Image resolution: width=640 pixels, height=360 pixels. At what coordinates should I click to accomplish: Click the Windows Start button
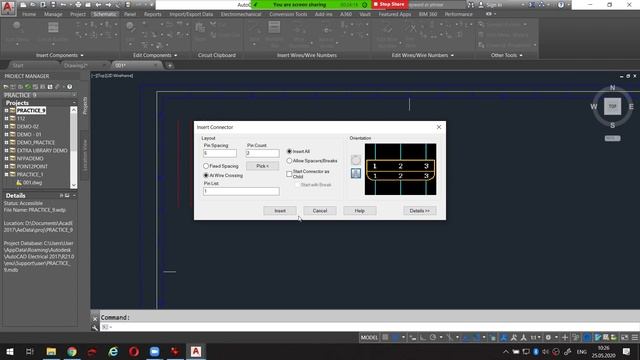coord(9,351)
